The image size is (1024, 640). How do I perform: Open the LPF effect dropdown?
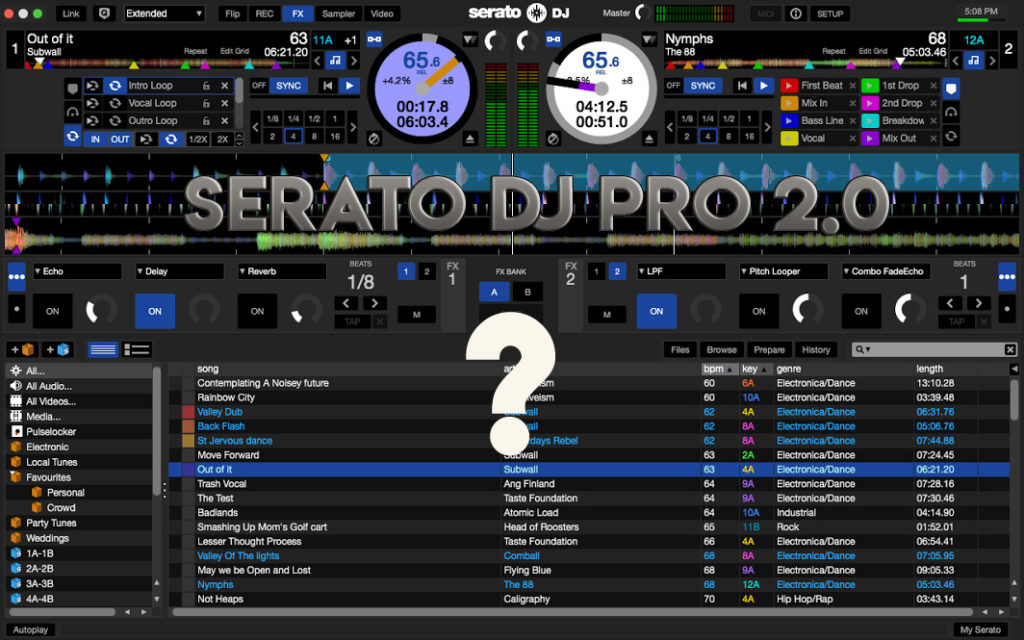pyautogui.click(x=680, y=271)
